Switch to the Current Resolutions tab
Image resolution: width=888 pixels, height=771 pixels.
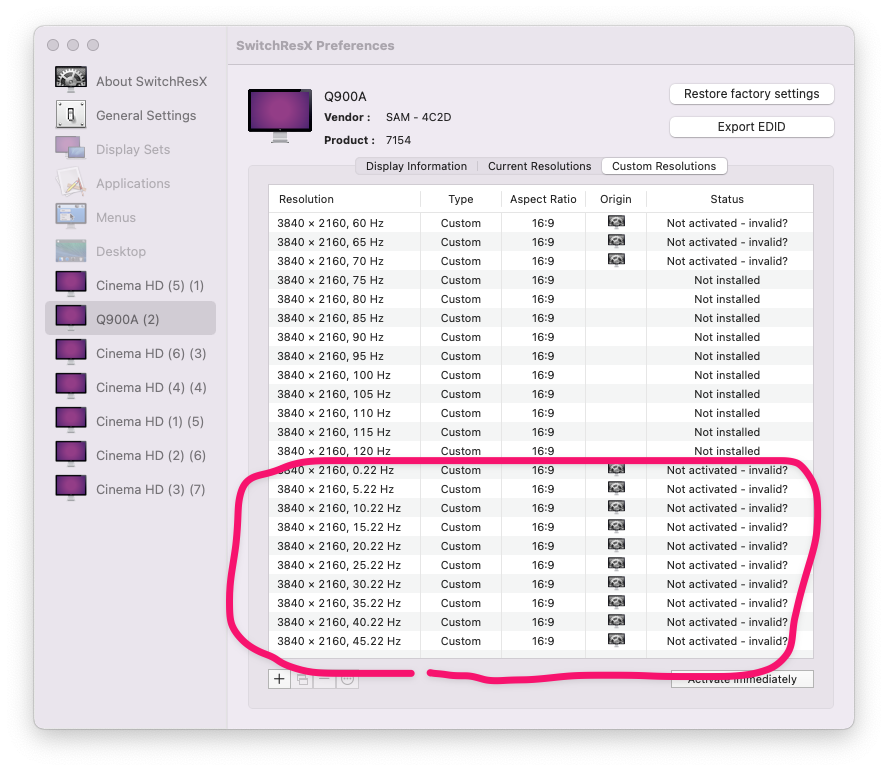pyautogui.click(x=539, y=166)
